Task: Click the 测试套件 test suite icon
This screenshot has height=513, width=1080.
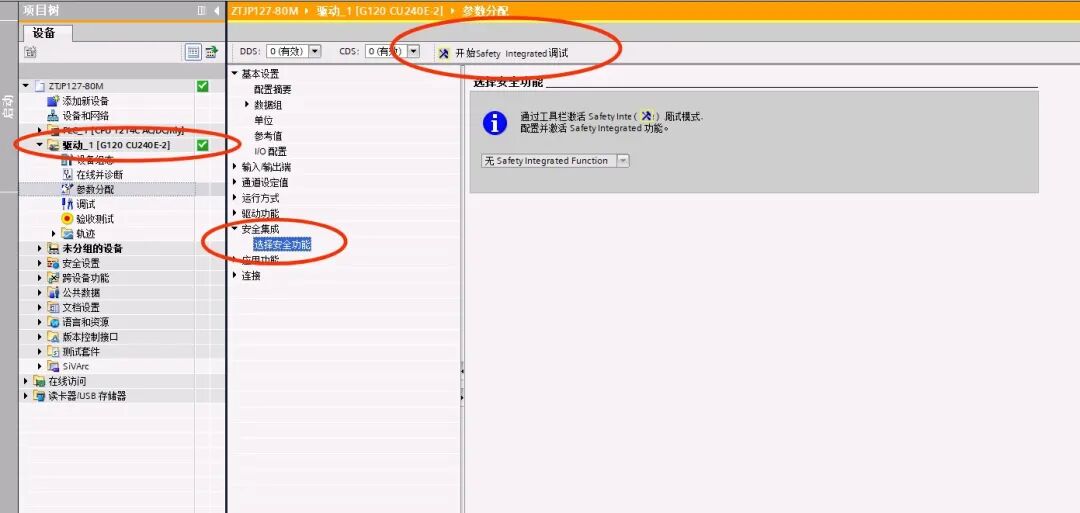Action: tap(54, 352)
